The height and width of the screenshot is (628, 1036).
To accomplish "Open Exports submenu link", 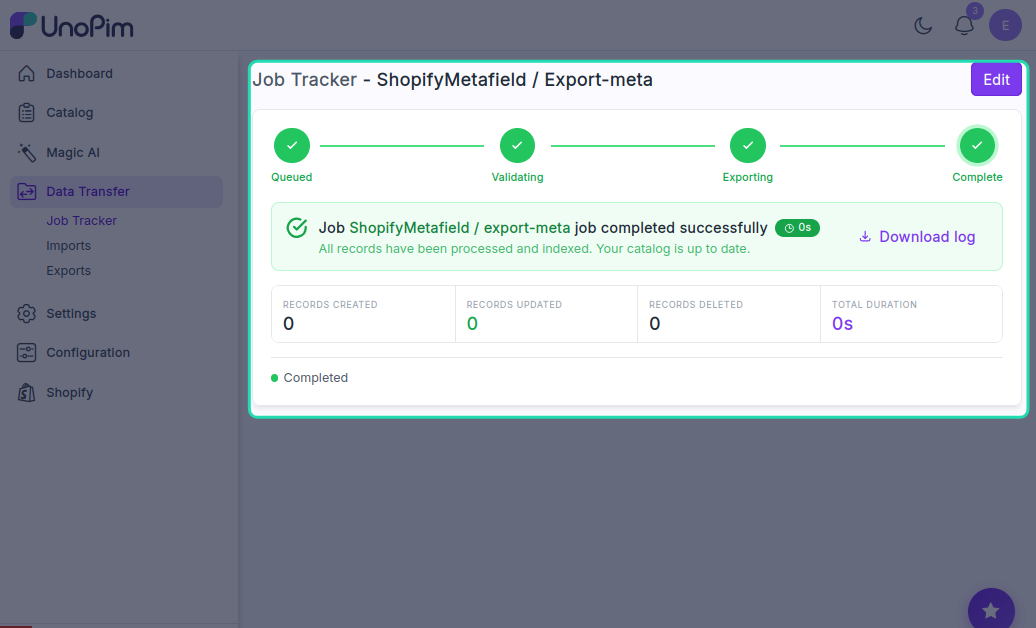I will pyautogui.click(x=69, y=271).
